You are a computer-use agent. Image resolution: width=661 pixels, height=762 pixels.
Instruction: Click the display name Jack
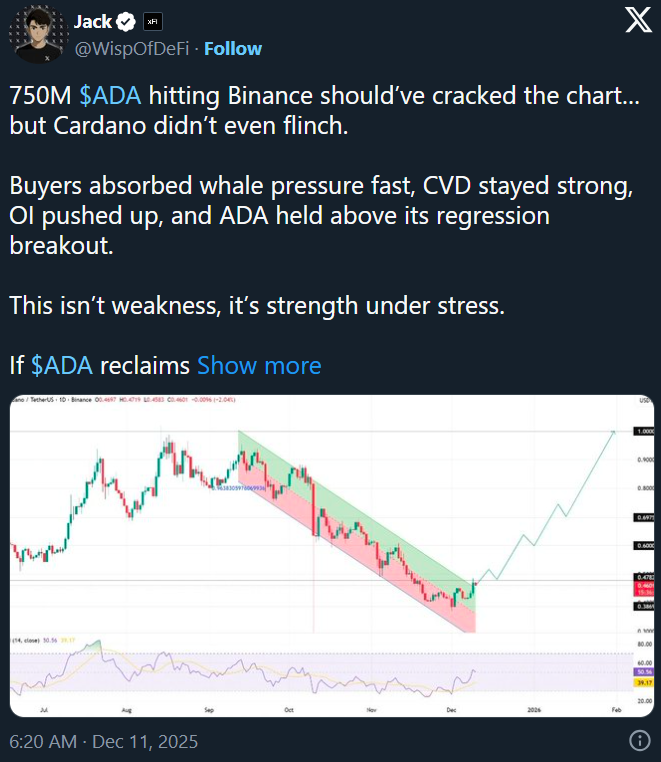(93, 21)
